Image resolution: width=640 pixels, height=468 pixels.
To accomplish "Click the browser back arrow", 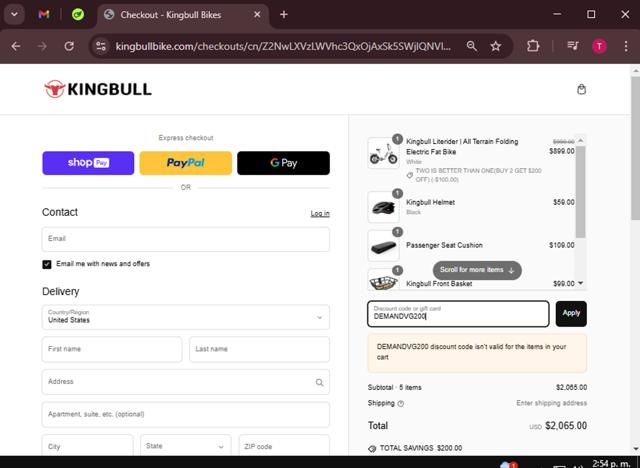I will pyautogui.click(x=16, y=46).
